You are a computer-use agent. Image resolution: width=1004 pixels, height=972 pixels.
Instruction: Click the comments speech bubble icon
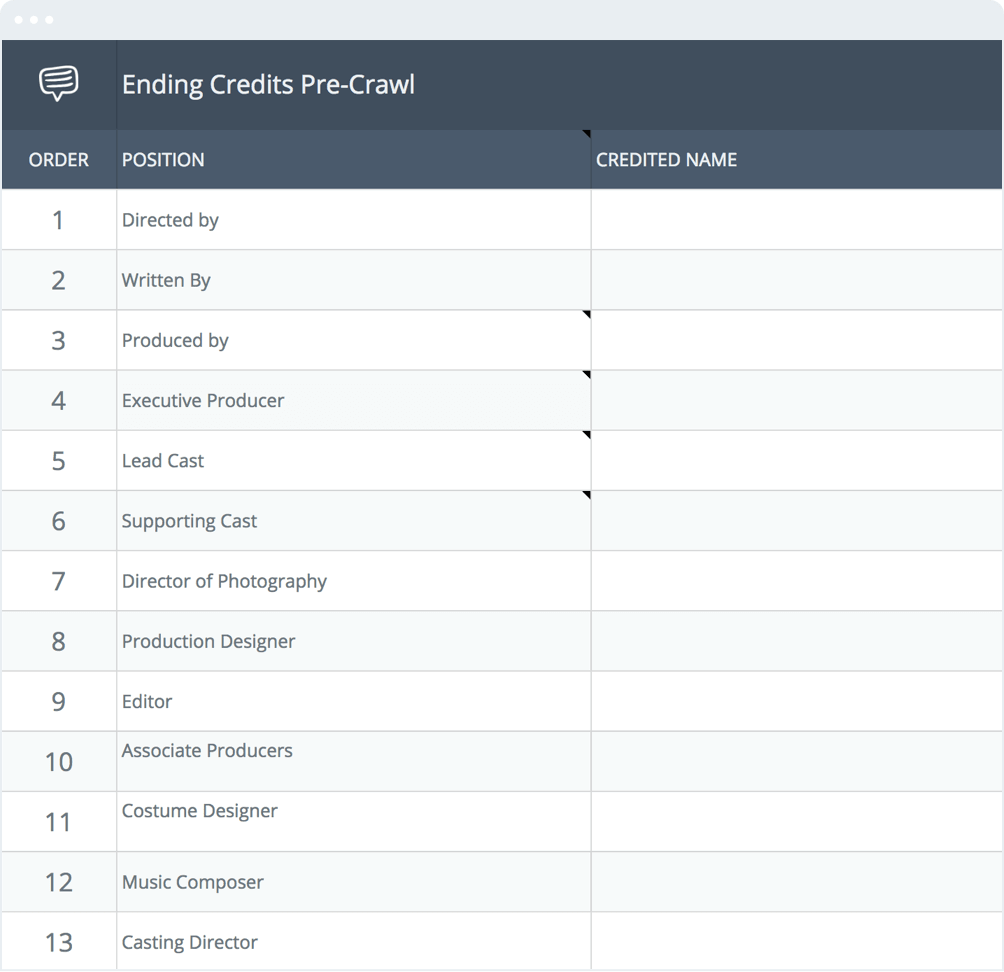(x=58, y=84)
